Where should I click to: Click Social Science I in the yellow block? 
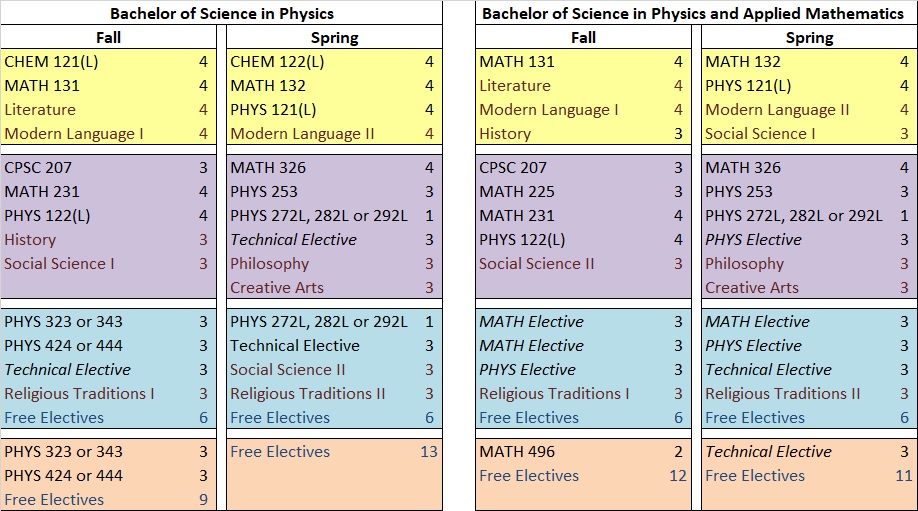(760, 133)
